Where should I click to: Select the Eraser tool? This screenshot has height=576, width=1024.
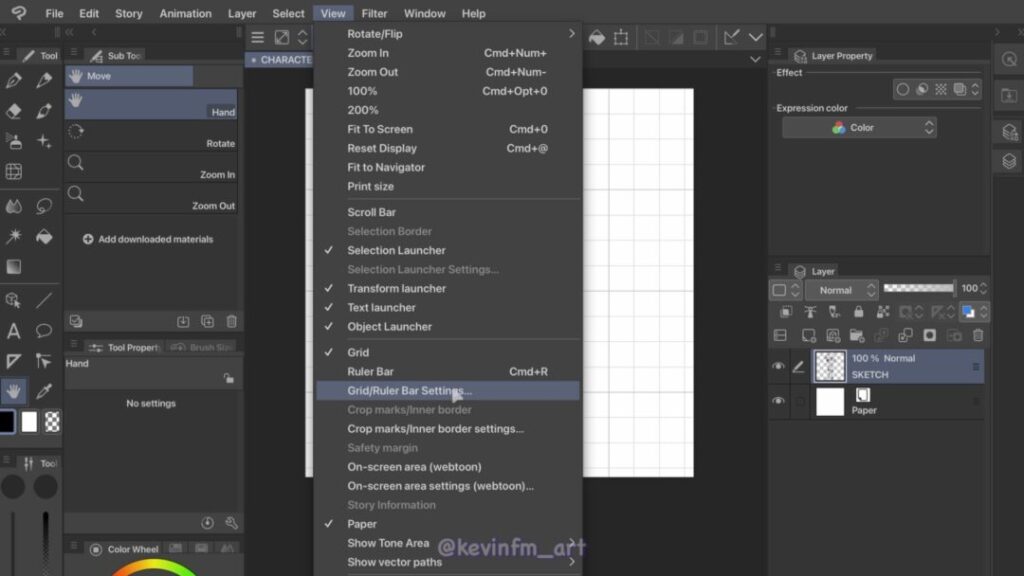(x=14, y=111)
